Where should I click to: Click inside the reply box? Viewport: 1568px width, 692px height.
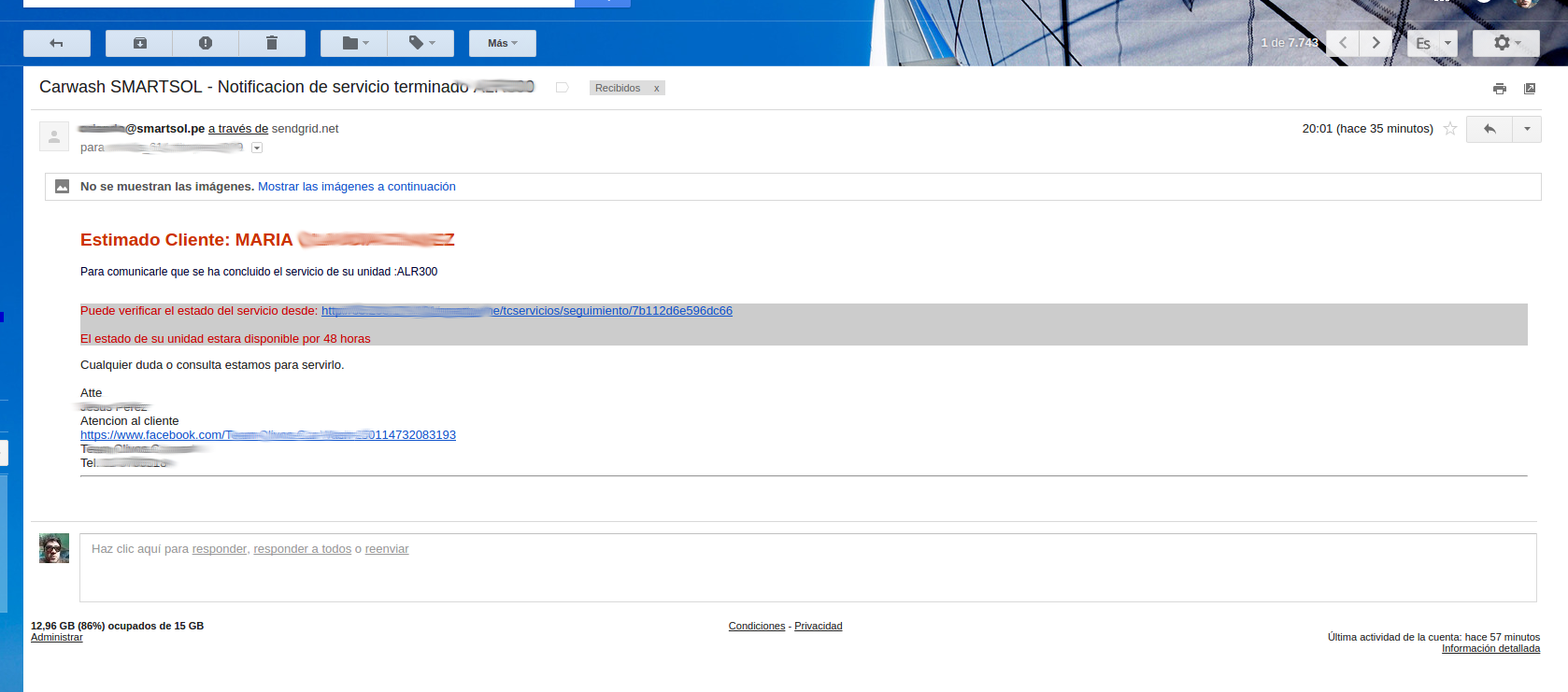point(808,568)
